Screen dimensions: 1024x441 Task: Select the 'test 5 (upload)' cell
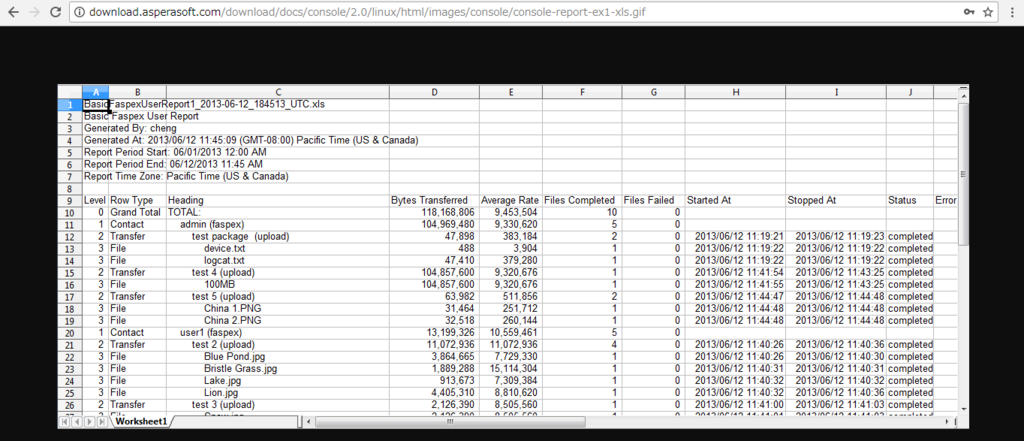278,296
